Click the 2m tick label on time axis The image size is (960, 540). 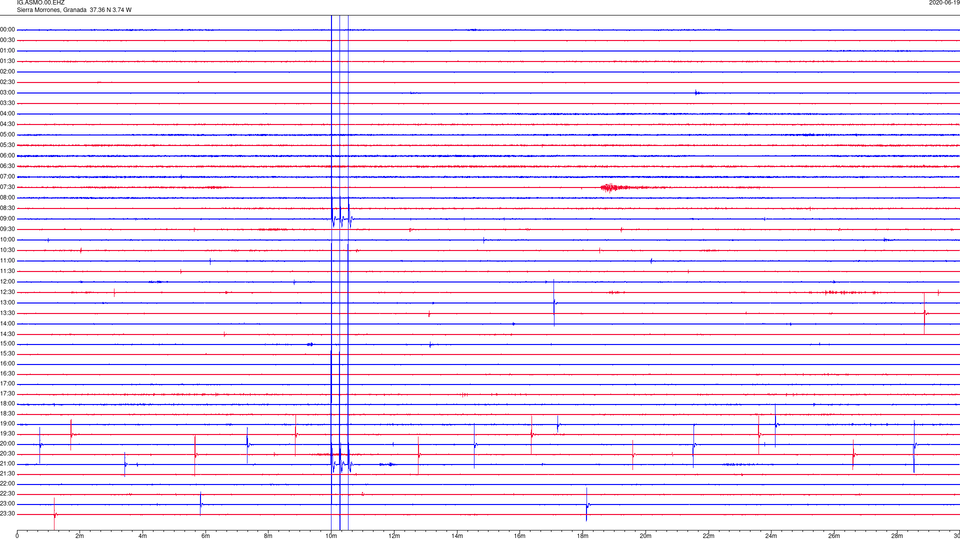tap(80, 536)
